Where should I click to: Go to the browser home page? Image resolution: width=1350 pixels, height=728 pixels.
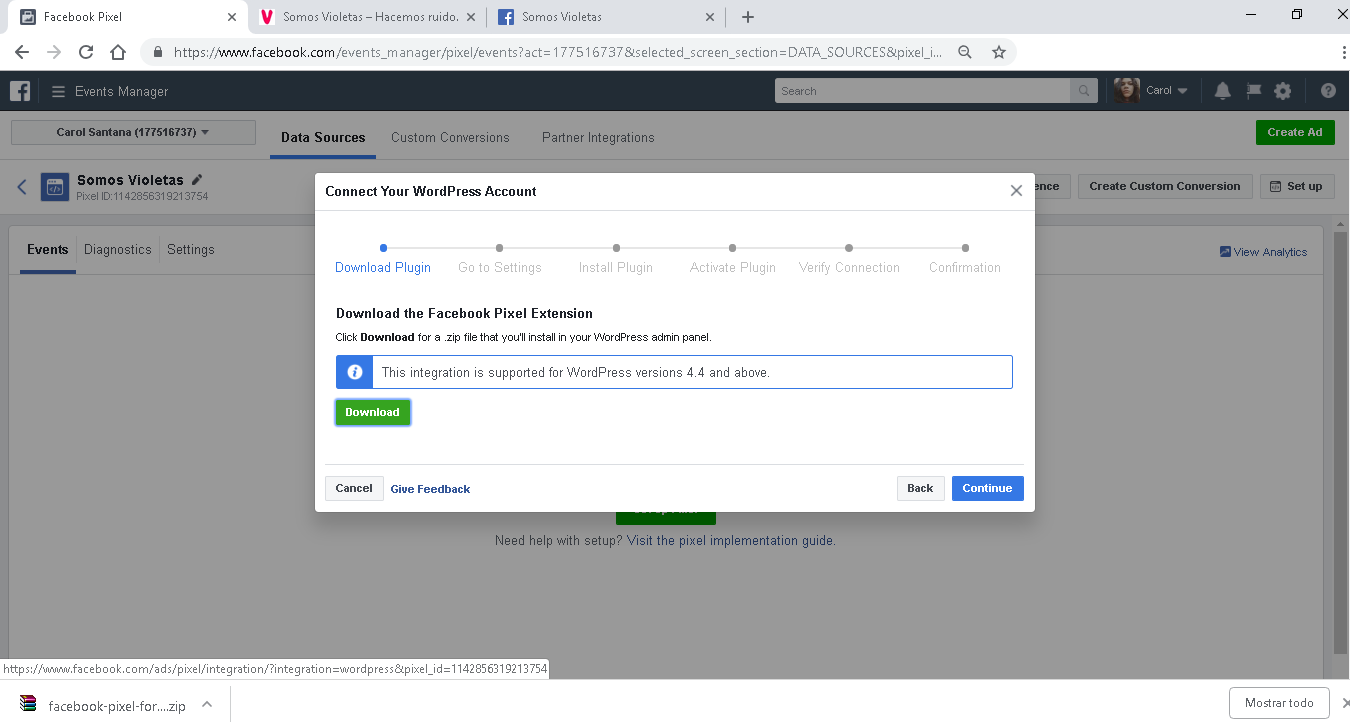pyautogui.click(x=118, y=52)
